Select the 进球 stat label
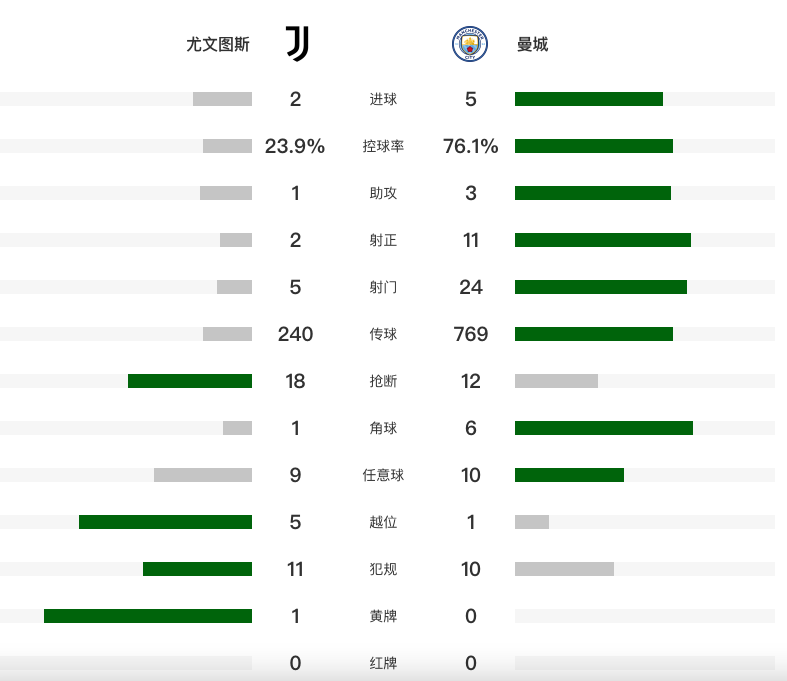The height and width of the screenshot is (681, 787). pos(383,99)
